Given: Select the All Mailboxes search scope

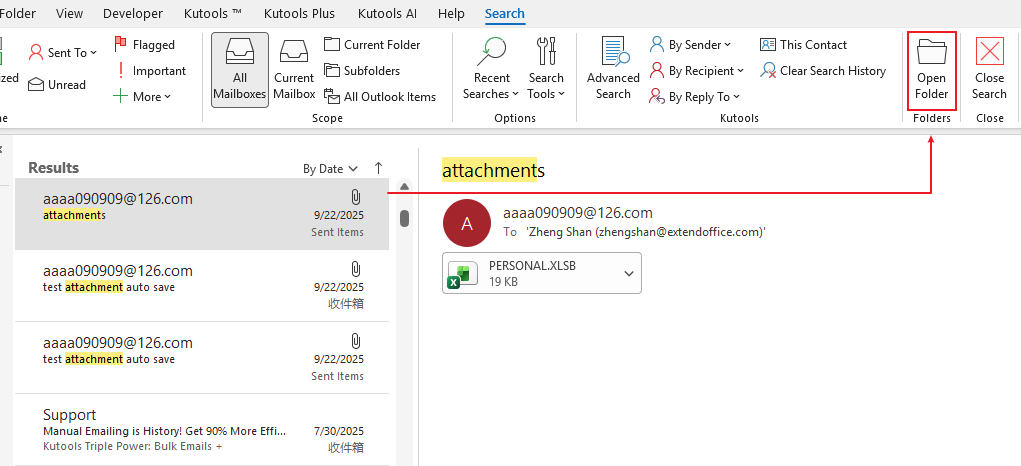Looking at the screenshot, I should (x=239, y=68).
